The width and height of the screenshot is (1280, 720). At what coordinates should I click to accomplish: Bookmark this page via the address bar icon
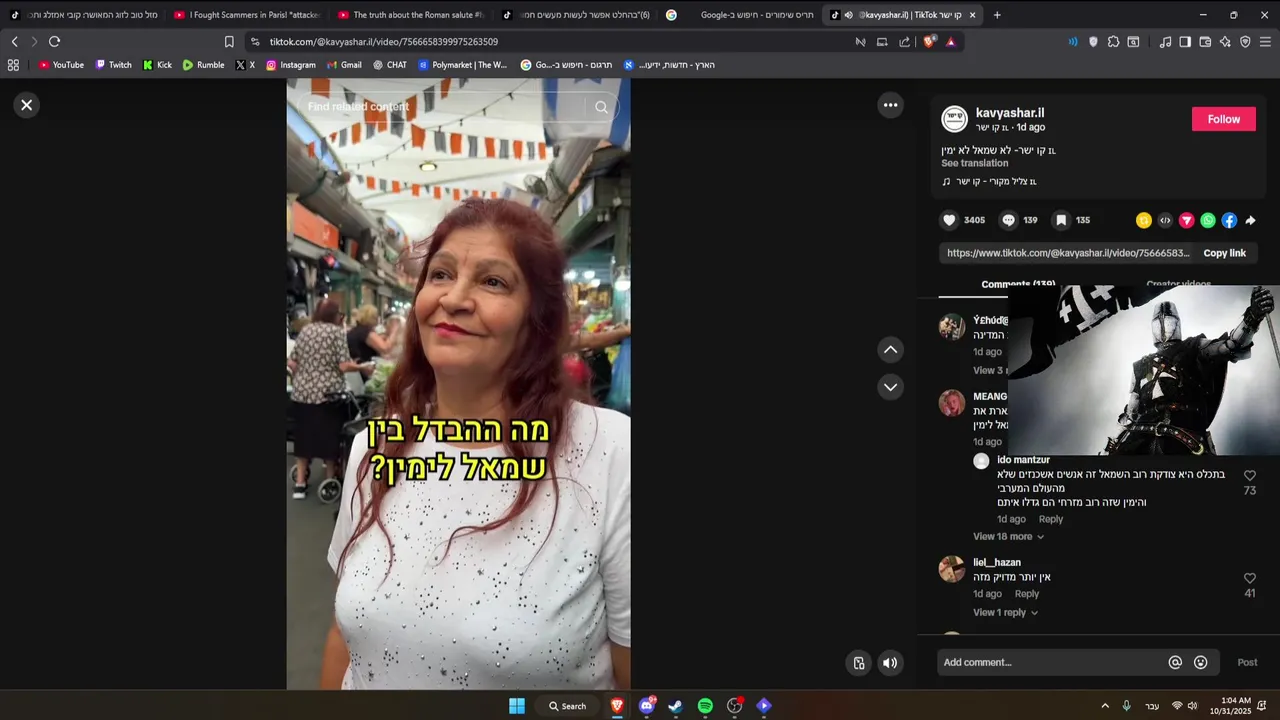tap(229, 42)
